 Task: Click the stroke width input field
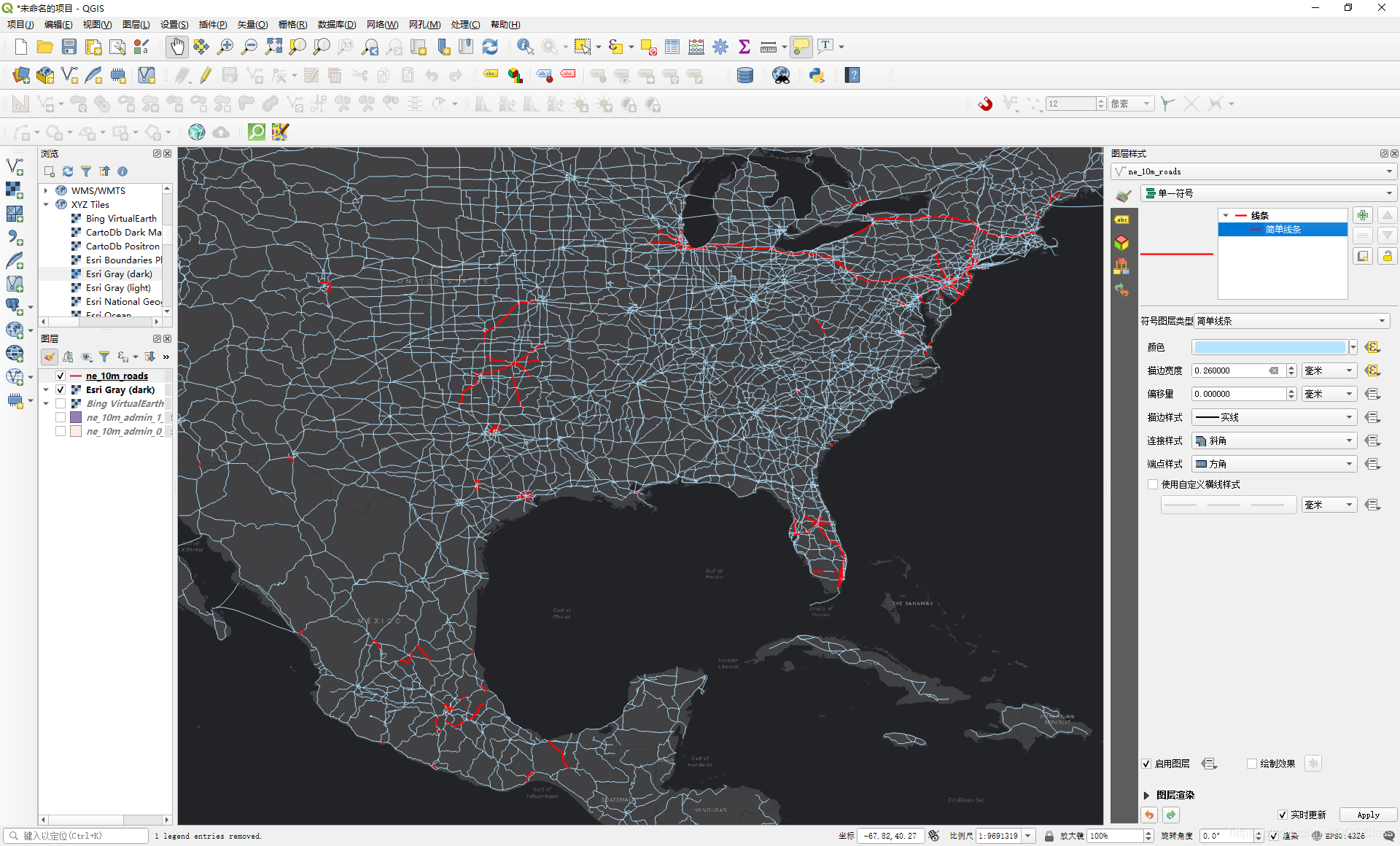point(1231,370)
